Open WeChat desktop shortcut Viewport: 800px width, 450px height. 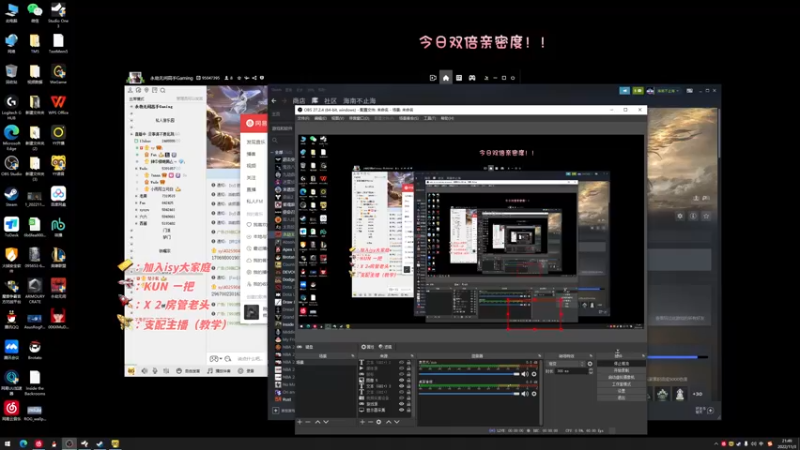35,13
